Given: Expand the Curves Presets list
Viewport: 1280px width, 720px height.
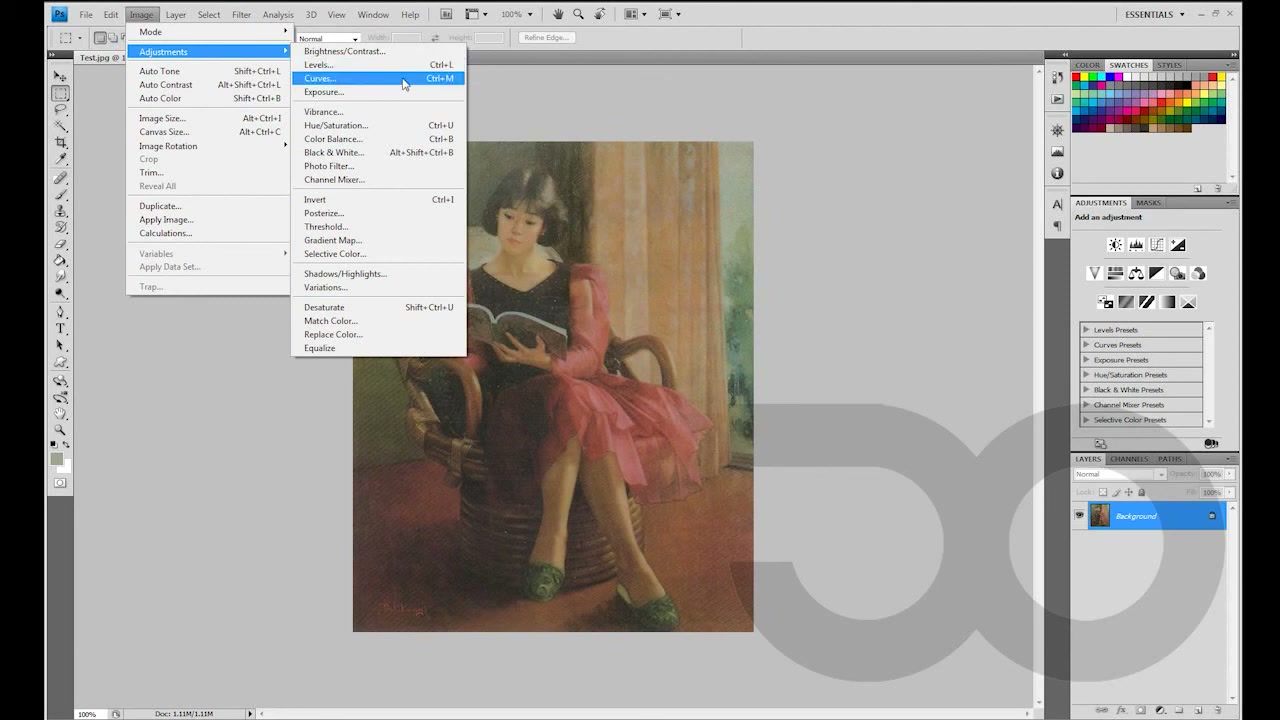Looking at the screenshot, I should pyautogui.click(x=1087, y=345).
